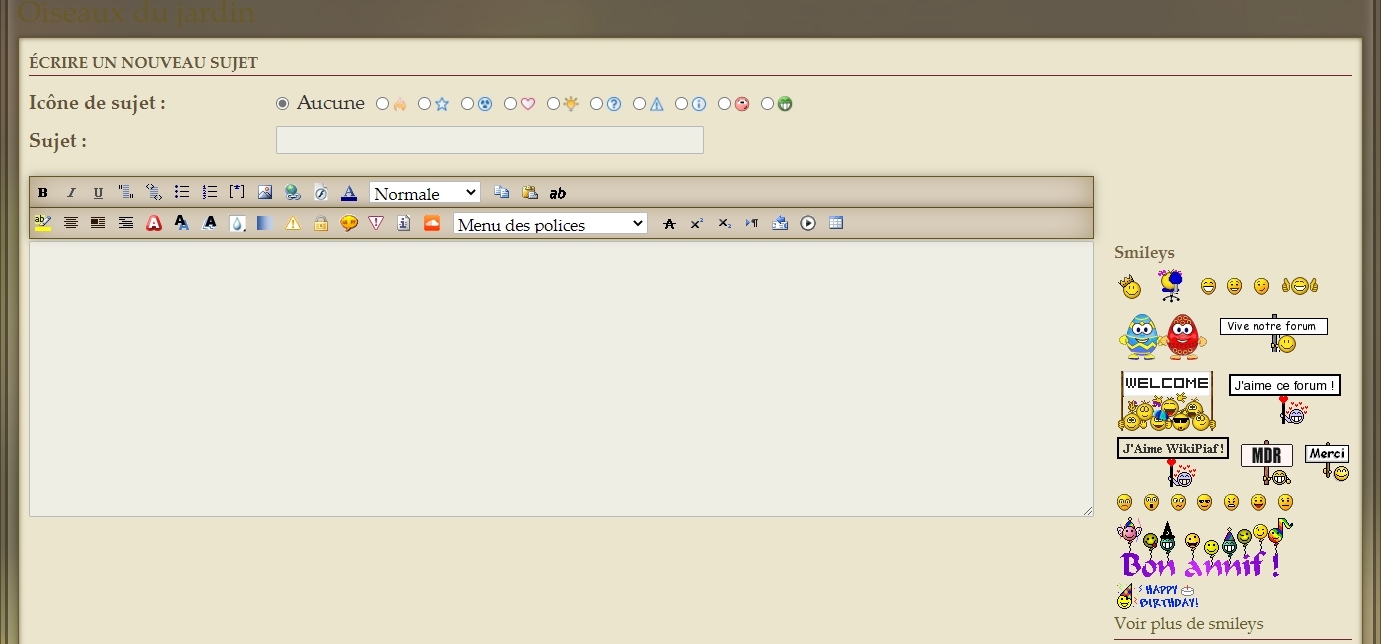Insert a numbered list
Viewport: 1381px width, 644px height.
click(210, 192)
